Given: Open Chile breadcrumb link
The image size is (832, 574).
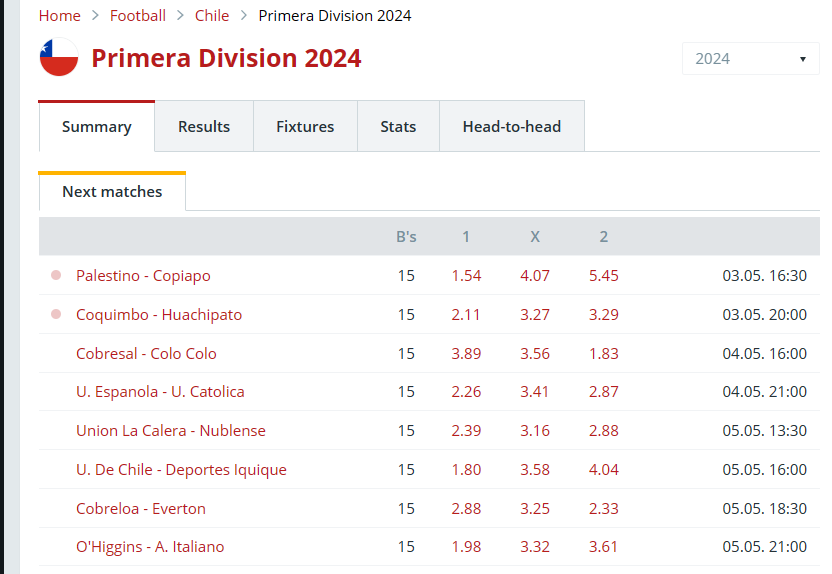Looking at the screenshot, I should [x=212, y=15].
